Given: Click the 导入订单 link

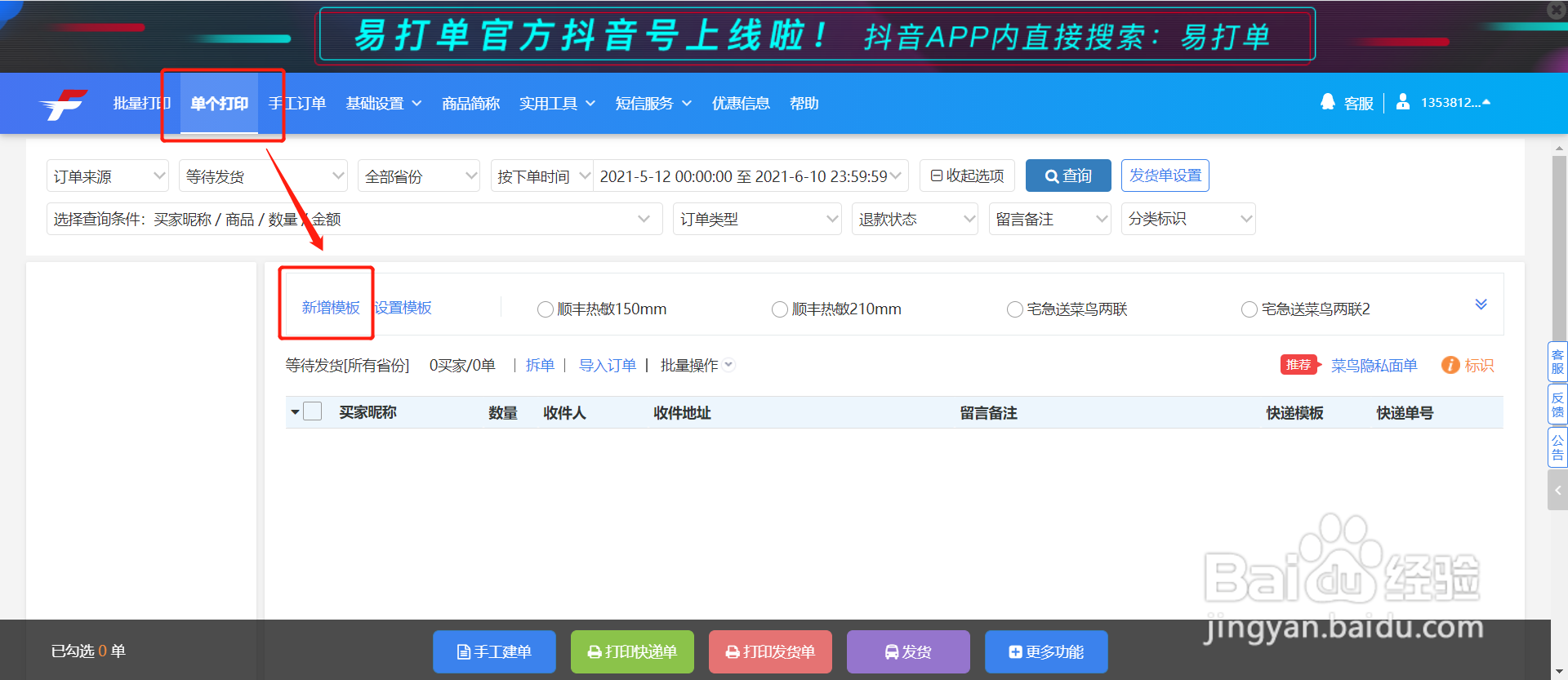Looking at the screenshot, I should pyautogui.click(x=608, y=365).
